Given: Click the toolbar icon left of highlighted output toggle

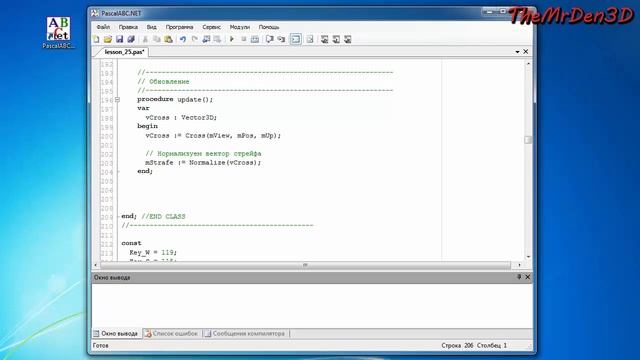Looking at the screenshot, I should (x=281, y=39).
